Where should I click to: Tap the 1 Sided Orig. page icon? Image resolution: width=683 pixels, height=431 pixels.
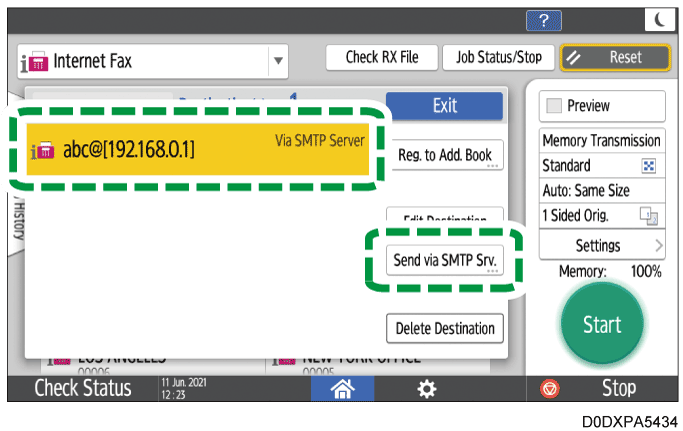[x=648, y=215]
